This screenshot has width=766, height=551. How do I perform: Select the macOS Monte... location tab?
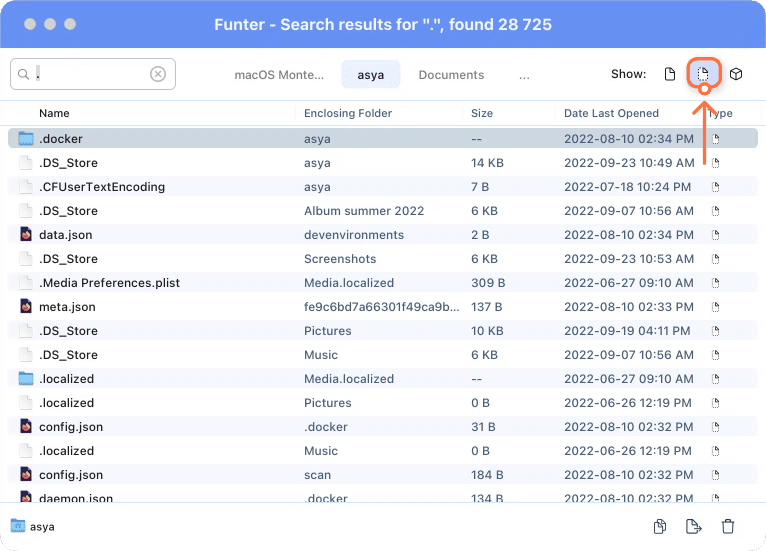click(x=279, y=75)
